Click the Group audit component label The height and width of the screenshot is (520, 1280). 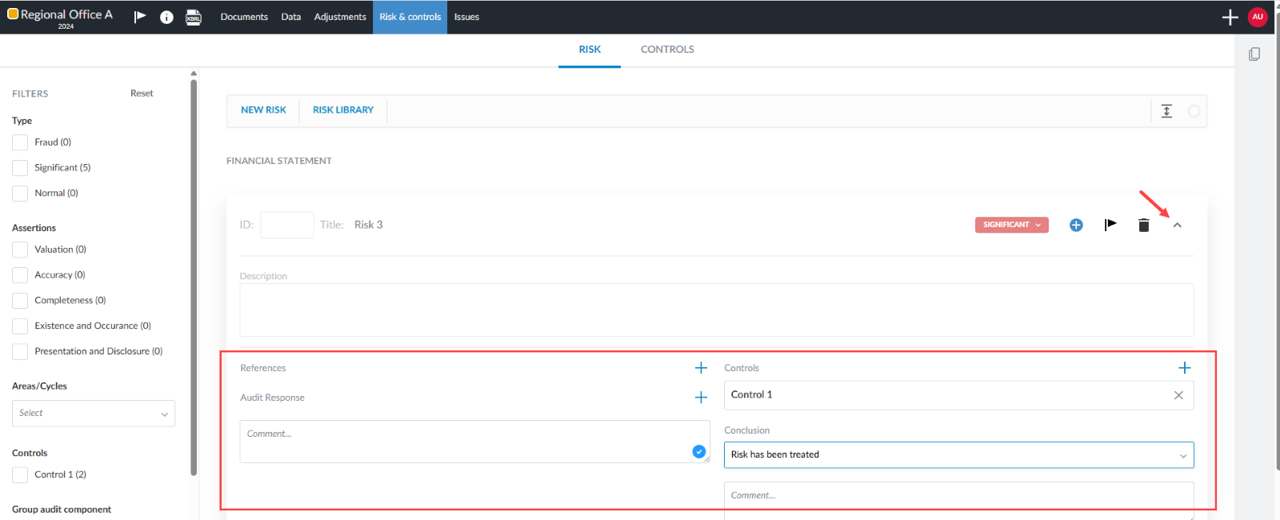pyautogui.click(x=62, y=509)
